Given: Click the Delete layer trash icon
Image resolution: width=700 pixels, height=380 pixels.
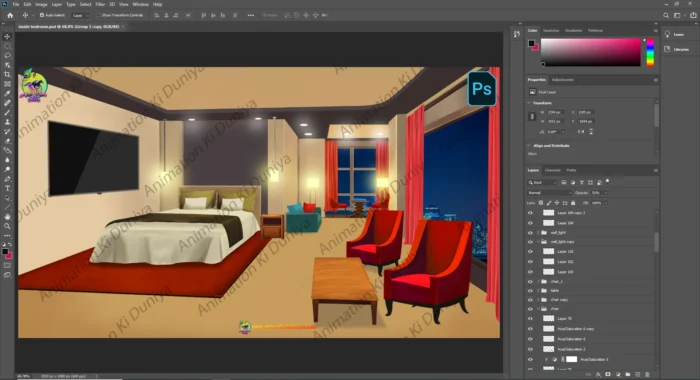Looking at the screenshot, I should (647, 375).
